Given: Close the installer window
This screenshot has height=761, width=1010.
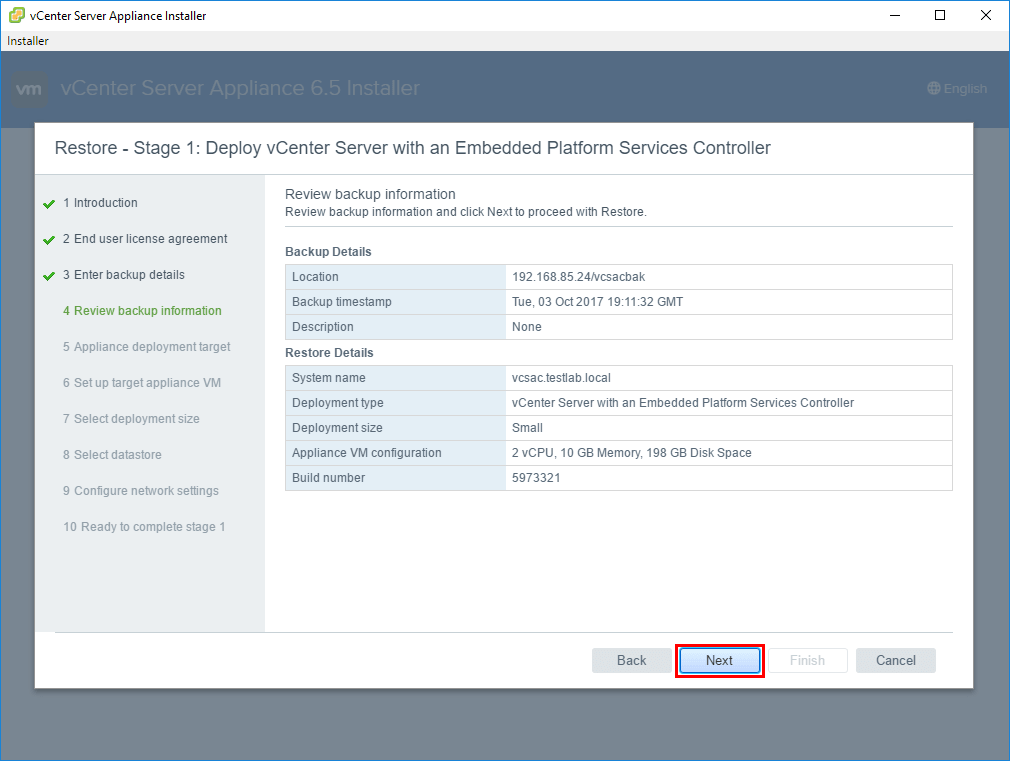Looking at the screenshot, I should (x=986, y=15).
